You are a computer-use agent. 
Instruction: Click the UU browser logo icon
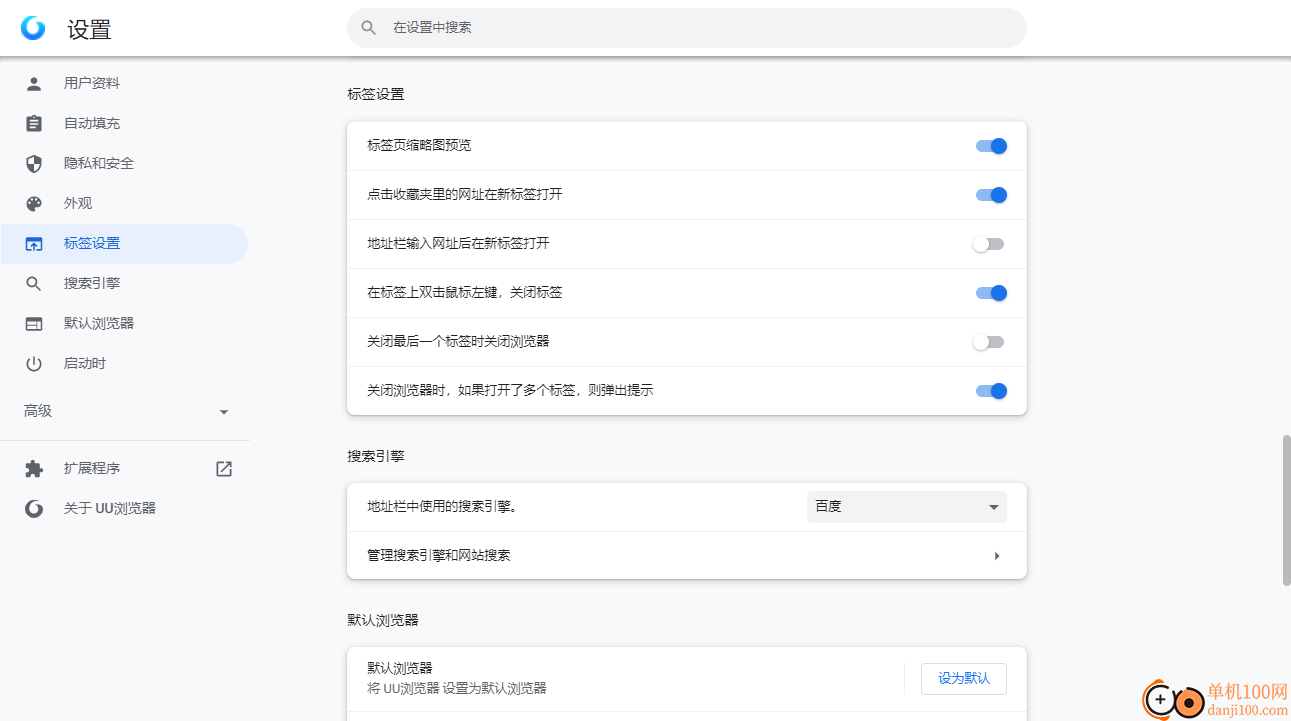tap(33, 28)
